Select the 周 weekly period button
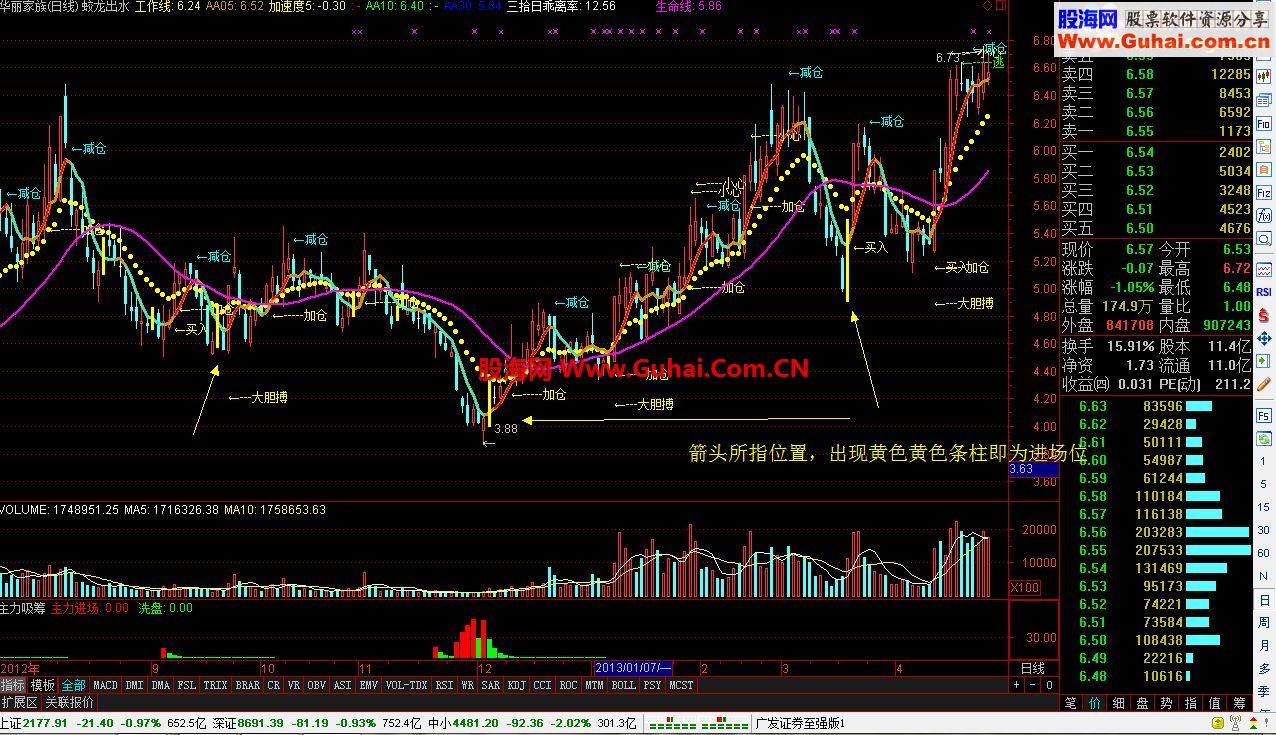Screen dimensions: 1276x735 [1264, 622]
